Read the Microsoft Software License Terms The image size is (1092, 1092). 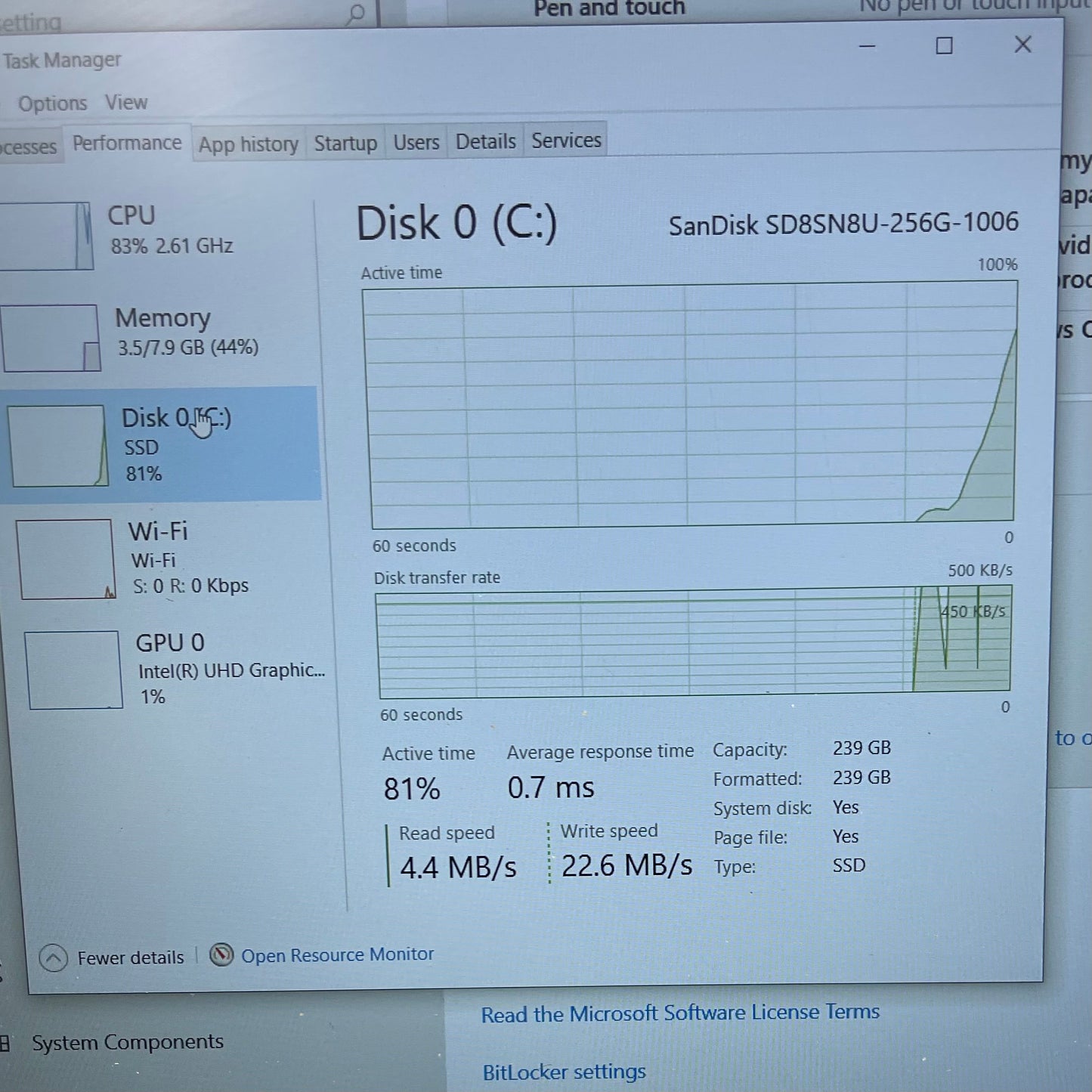click(x=679, y=1012)
